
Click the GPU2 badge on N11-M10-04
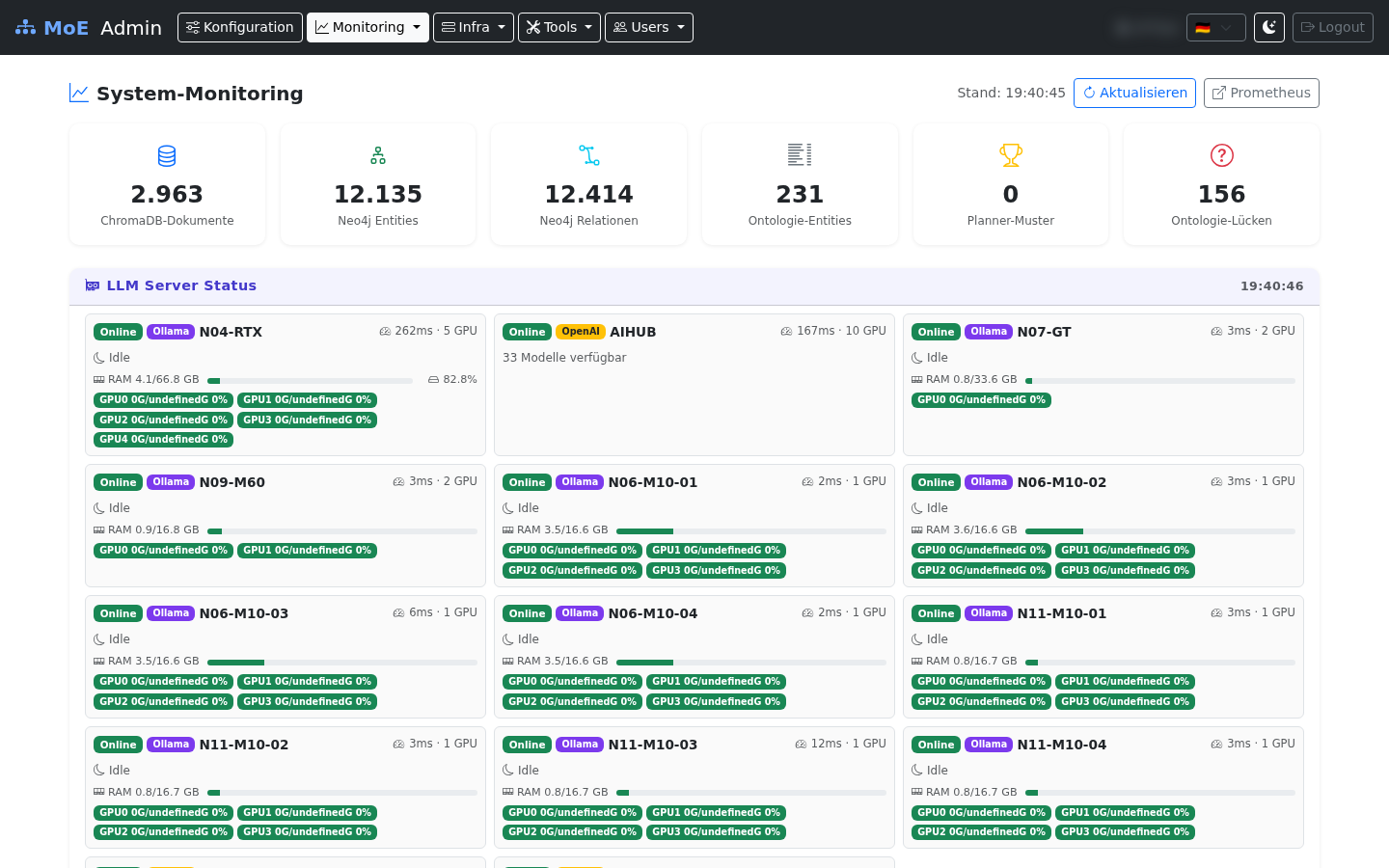982,832
